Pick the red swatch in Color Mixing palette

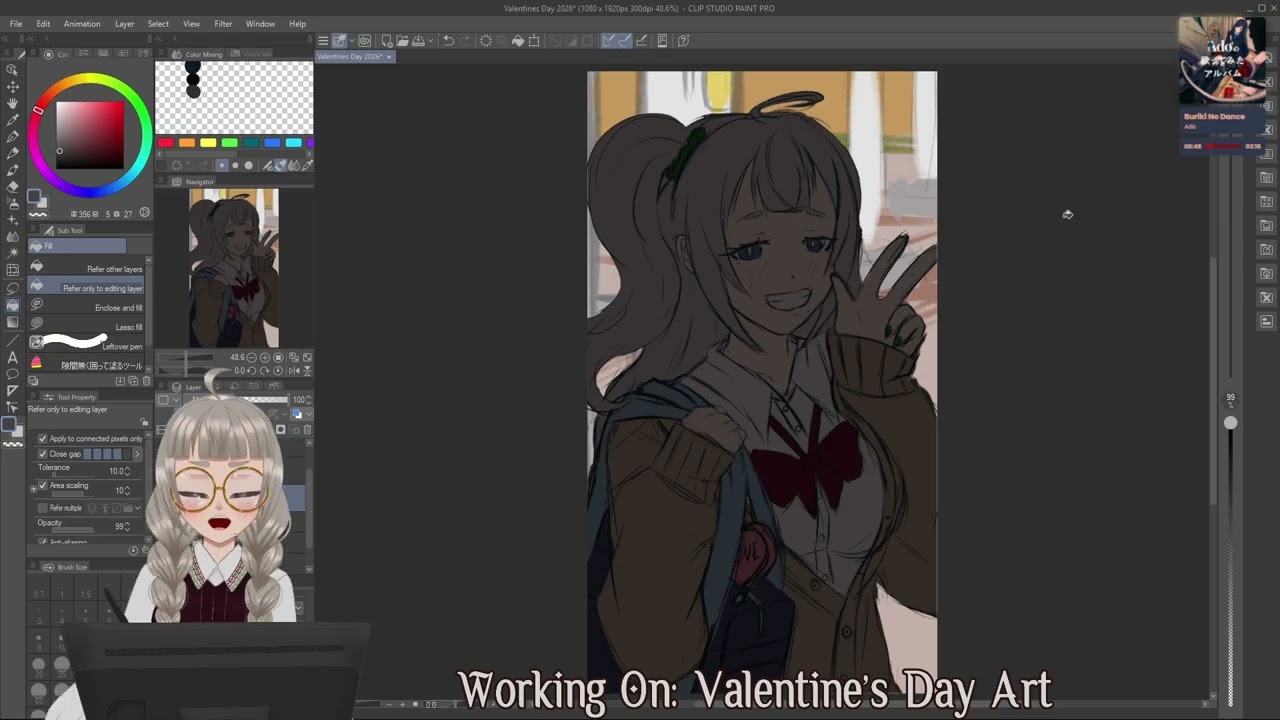pos(166,142)
